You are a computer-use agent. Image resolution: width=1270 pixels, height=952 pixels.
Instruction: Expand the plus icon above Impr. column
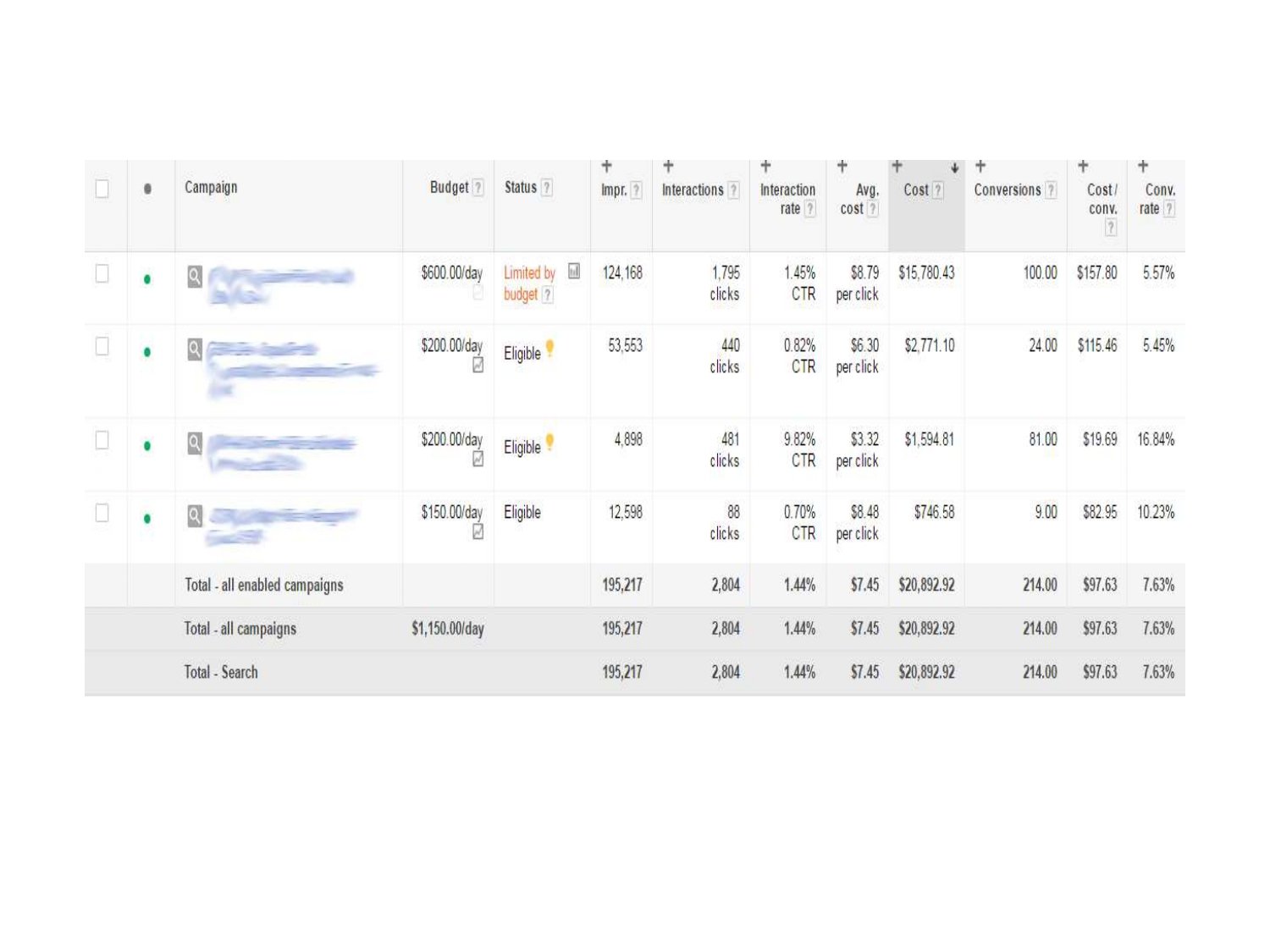[606, 167]
